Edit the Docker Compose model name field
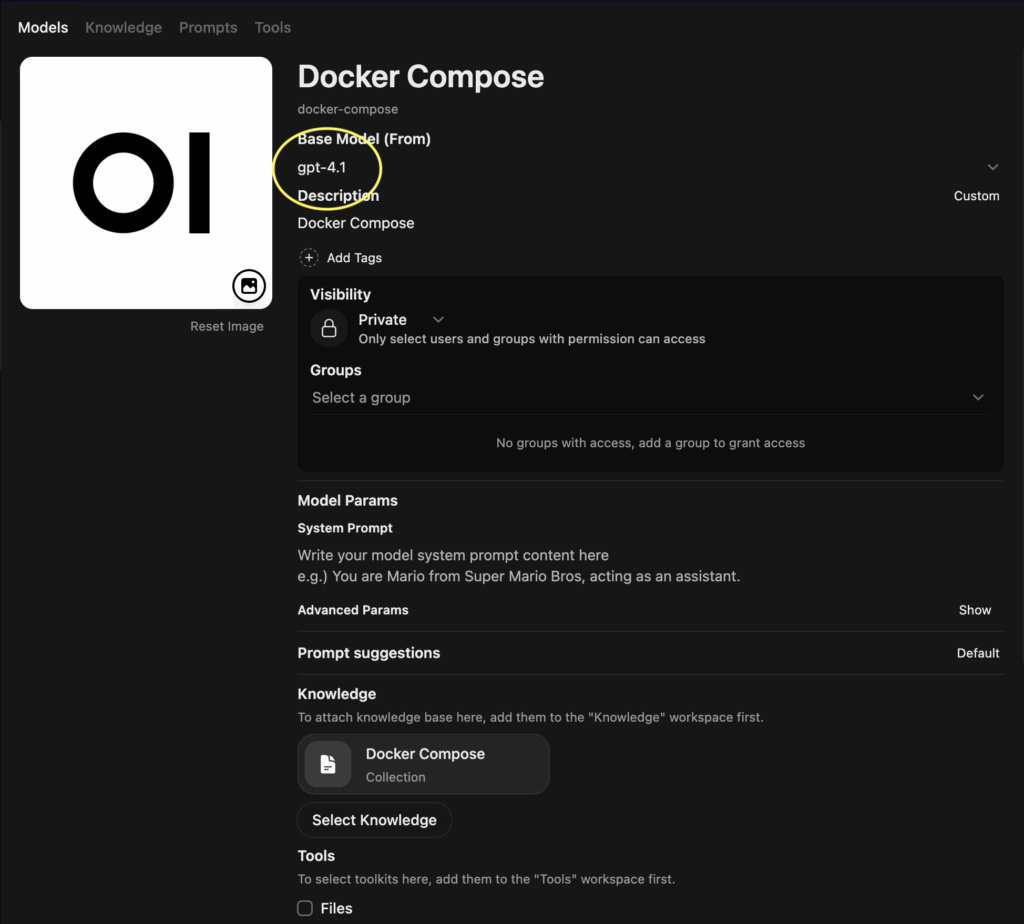 (x=421, y=77)
